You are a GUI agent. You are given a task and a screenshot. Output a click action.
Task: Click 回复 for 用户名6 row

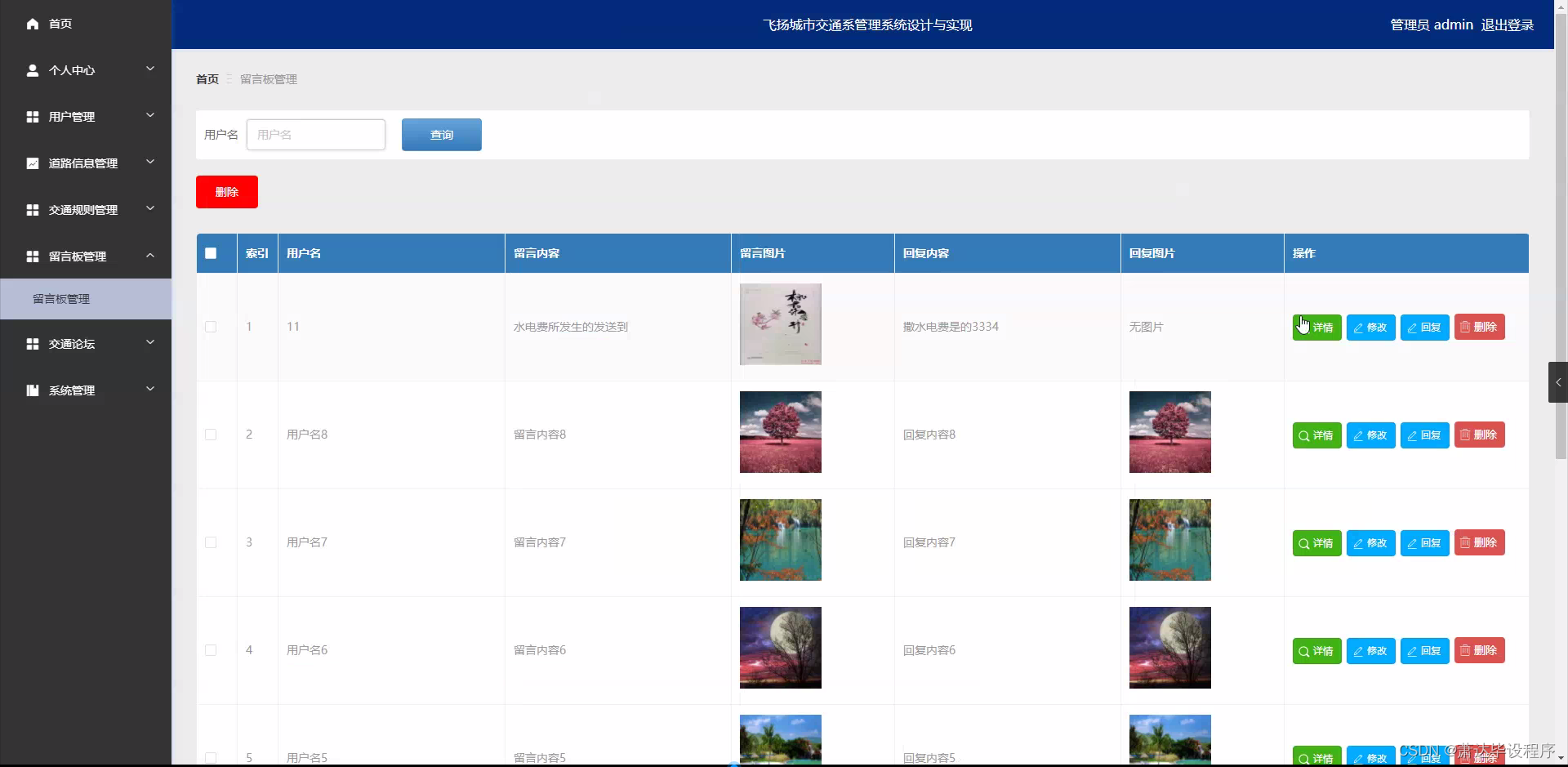coord(1425,651)
